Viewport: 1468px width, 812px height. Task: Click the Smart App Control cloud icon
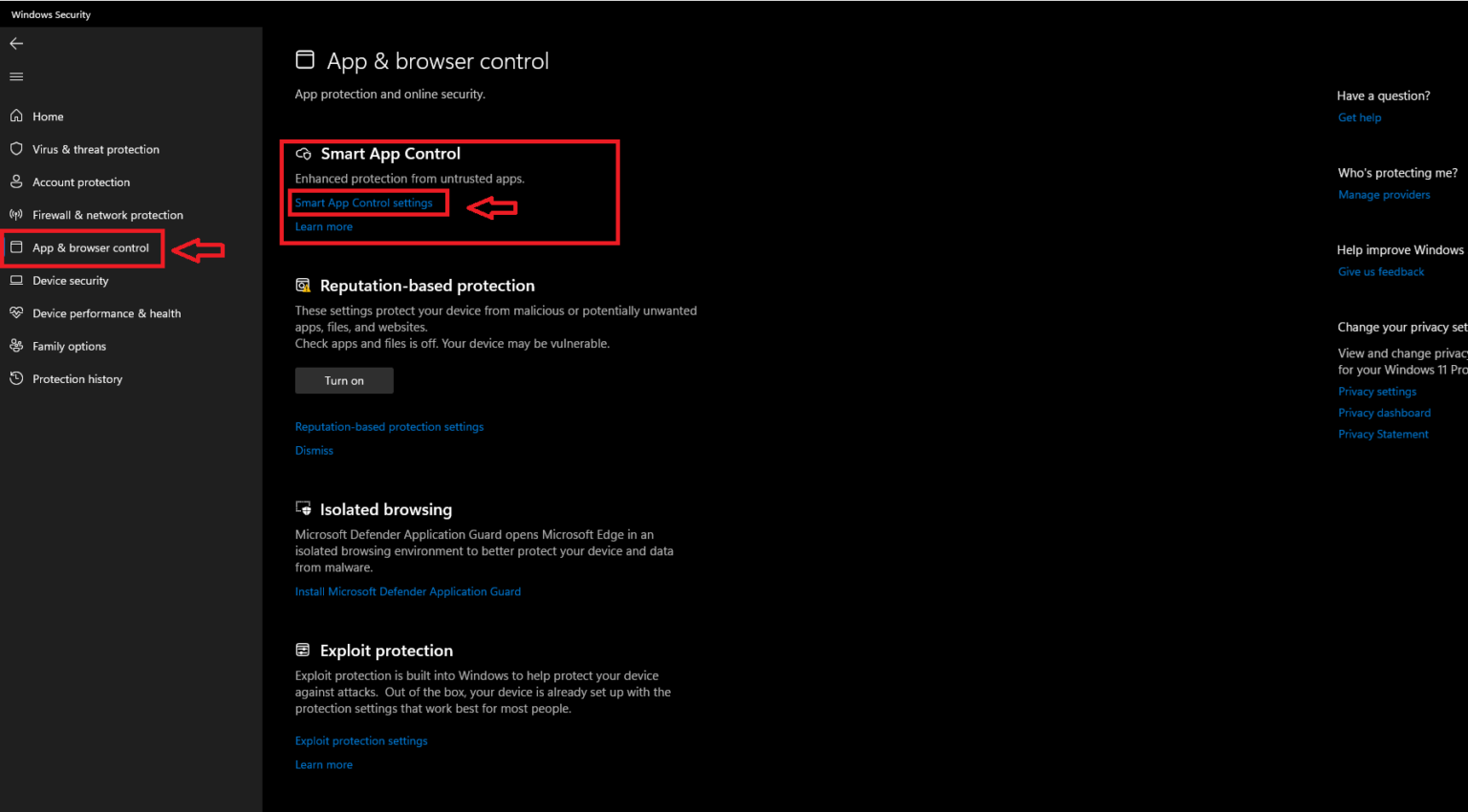304,153
